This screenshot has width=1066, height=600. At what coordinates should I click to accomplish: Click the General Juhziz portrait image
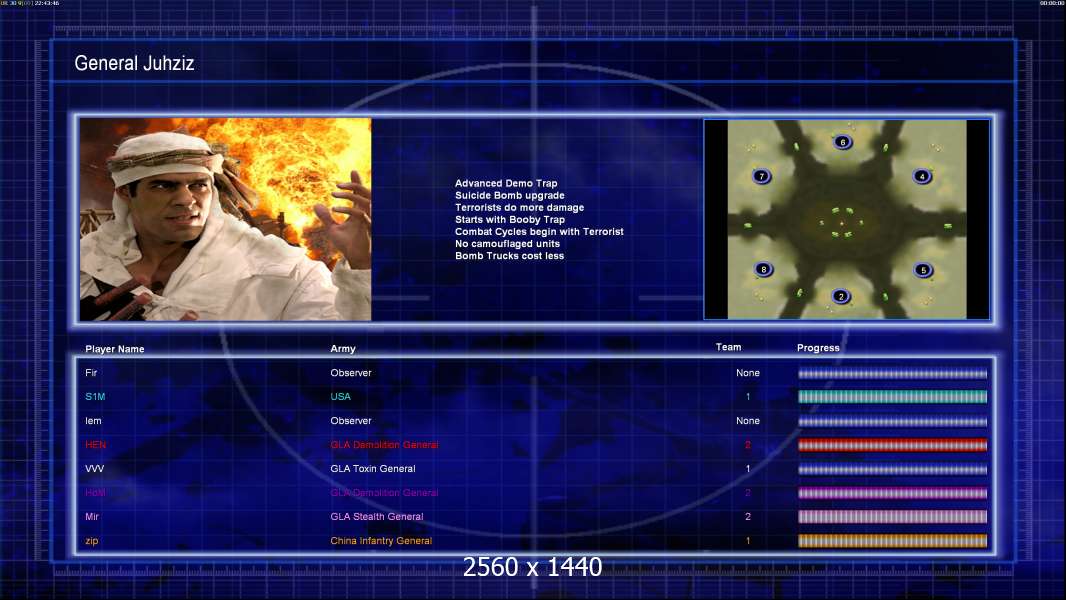pos(225,219)
